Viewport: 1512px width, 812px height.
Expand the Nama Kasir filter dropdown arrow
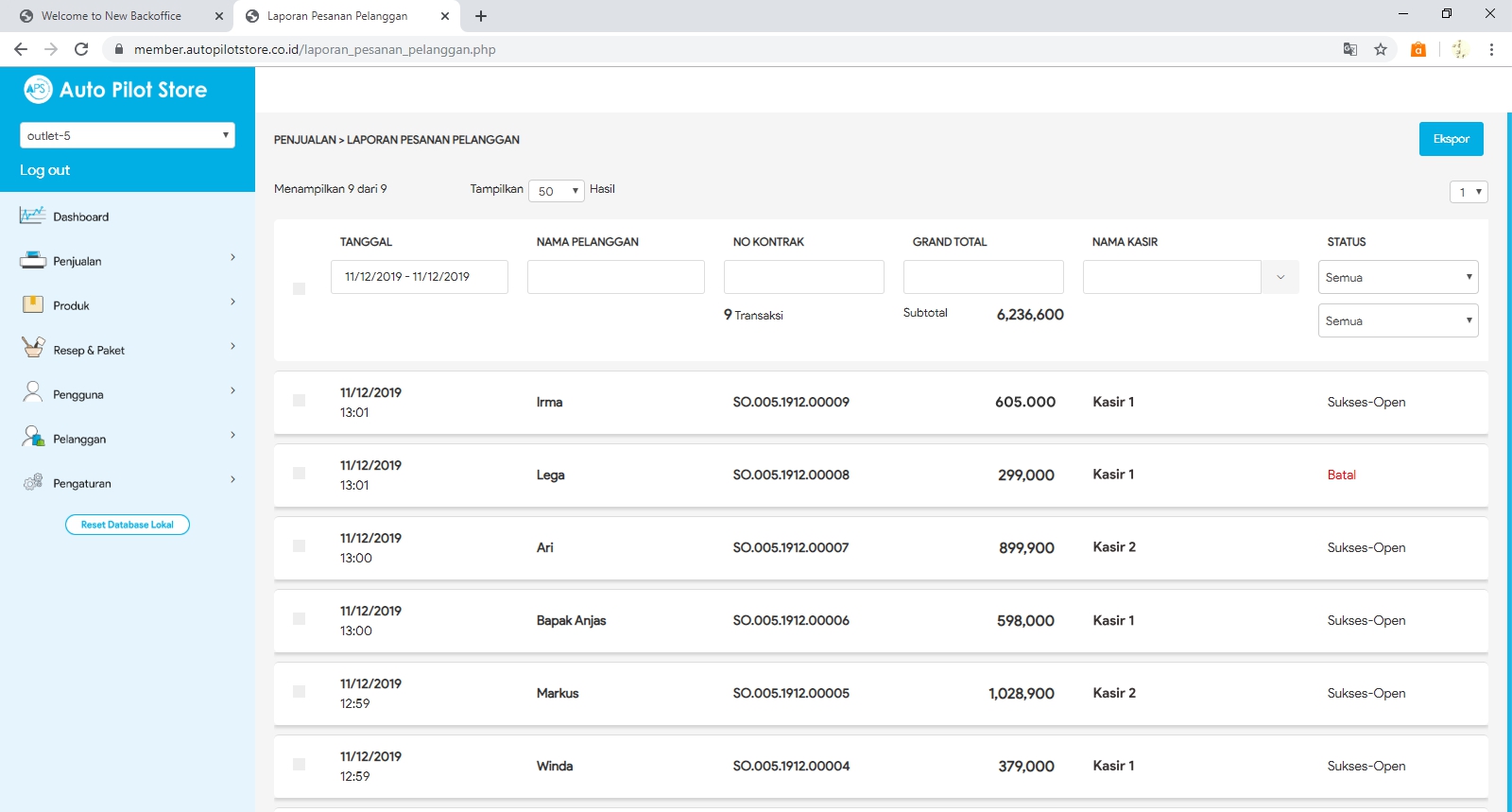[x=1280, y=277]
